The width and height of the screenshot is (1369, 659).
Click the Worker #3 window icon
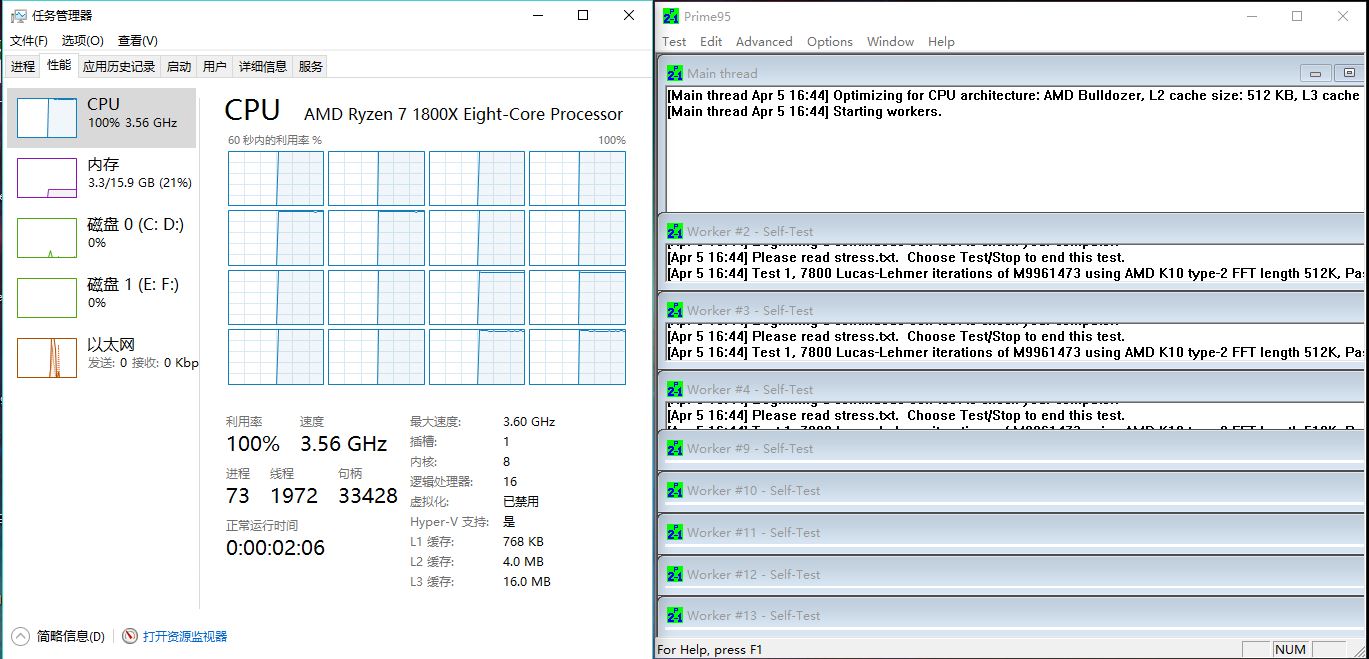pos(675,310)
